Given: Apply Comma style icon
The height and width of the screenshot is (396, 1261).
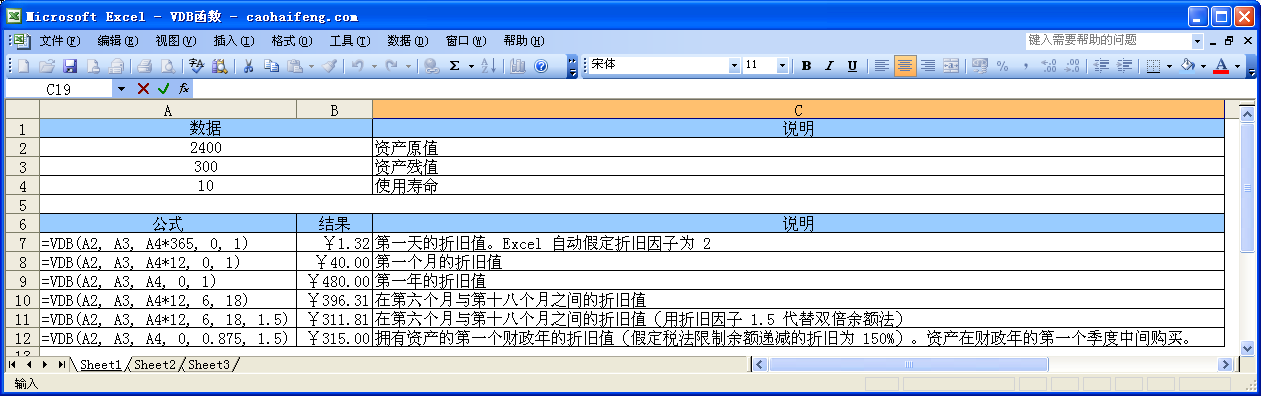Looking at the screenshot, I should (1025, 66).
